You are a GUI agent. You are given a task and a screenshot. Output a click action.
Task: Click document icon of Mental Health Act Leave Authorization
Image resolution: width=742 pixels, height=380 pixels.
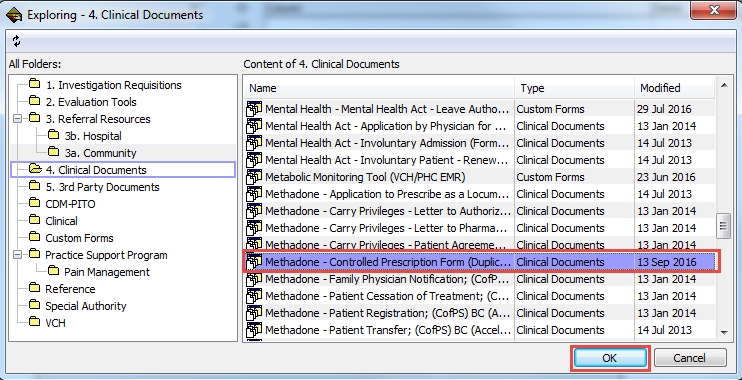click(254, 109)
